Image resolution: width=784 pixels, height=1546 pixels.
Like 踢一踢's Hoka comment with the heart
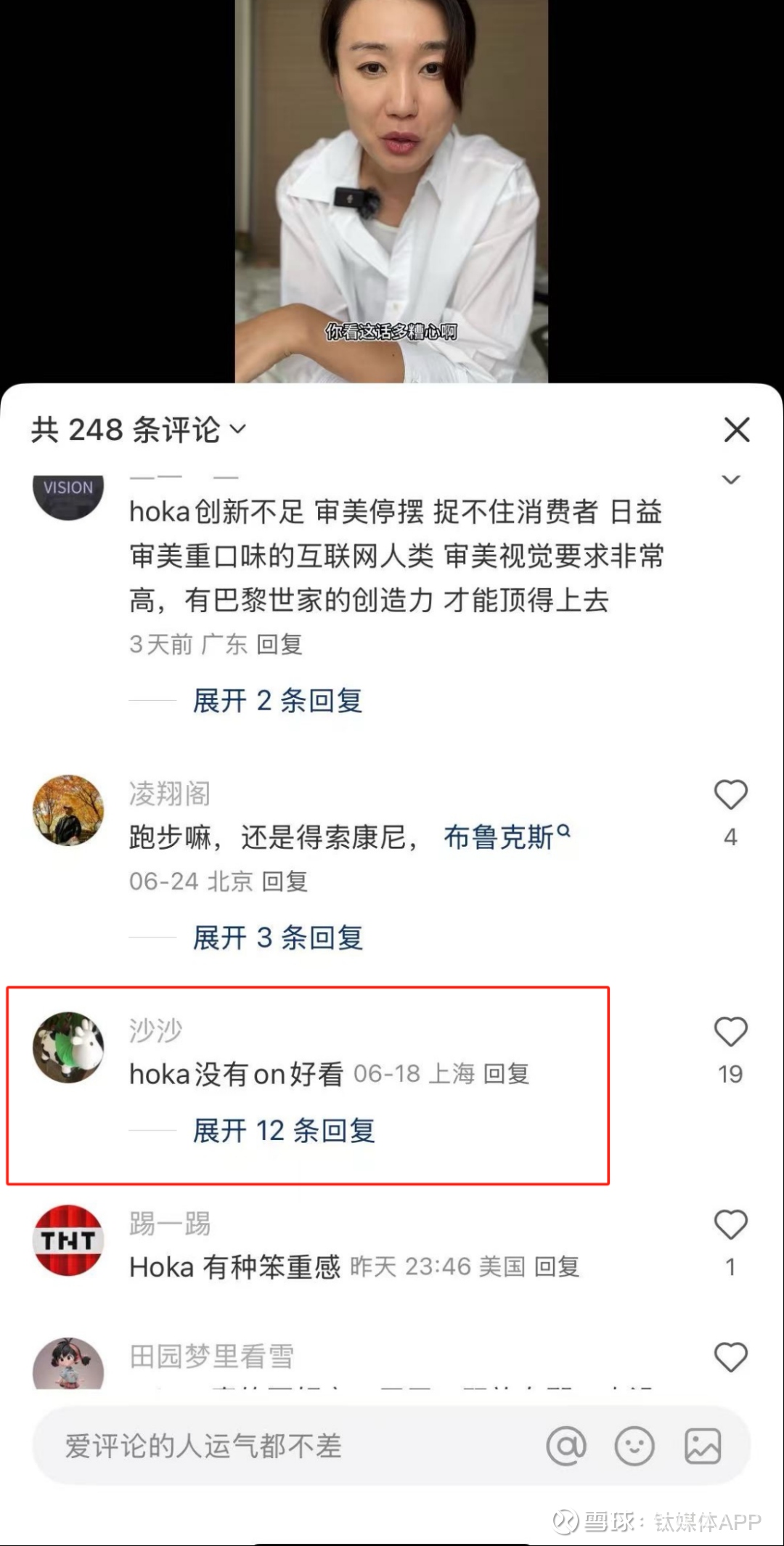pyautogui.click(x=731, y=1224)
